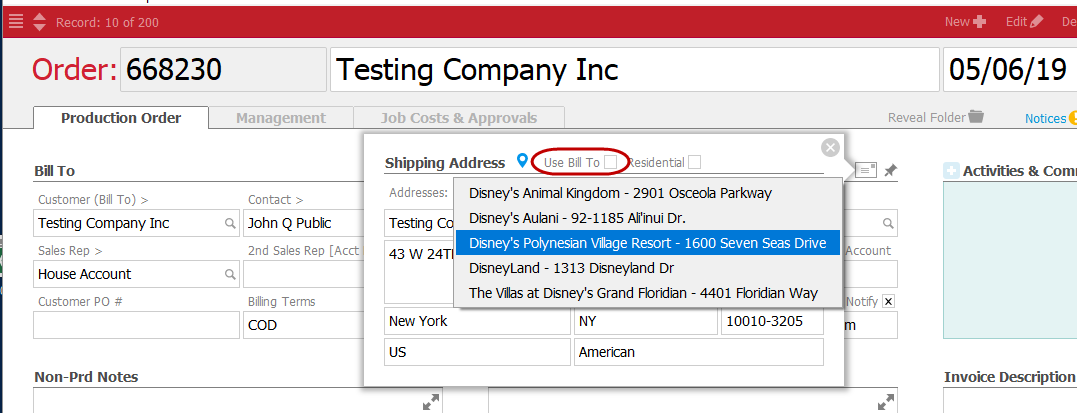Select Disney's Aulani address
1077x413 pixels.
pyautogui.click(x=647, y=218)
